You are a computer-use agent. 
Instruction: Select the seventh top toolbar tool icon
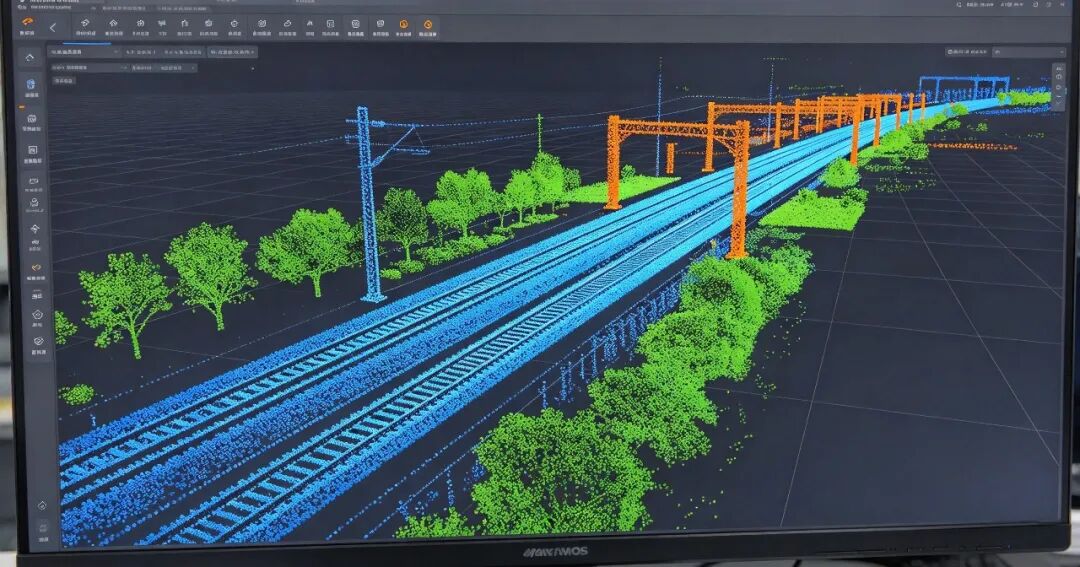click(x=234, y=23)
